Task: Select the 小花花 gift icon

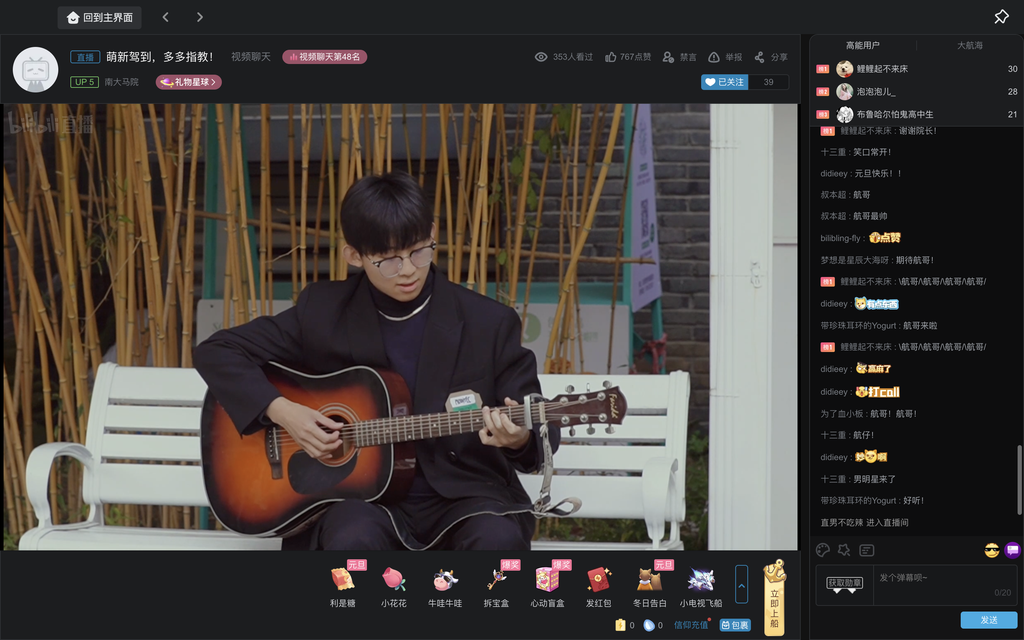Action: (394, 580)
